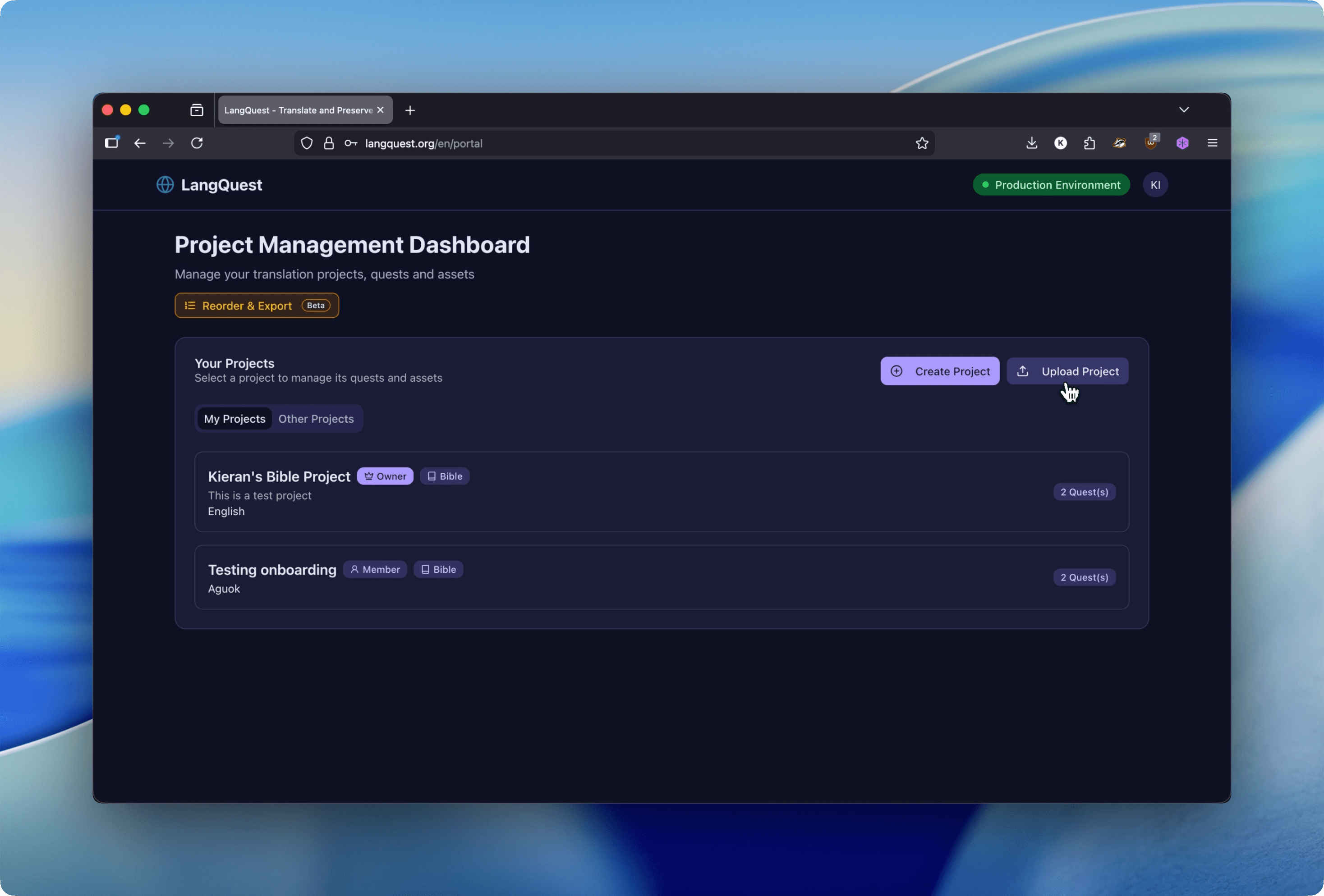
Task: Click the Beta label badge
Action: point(316,306)
